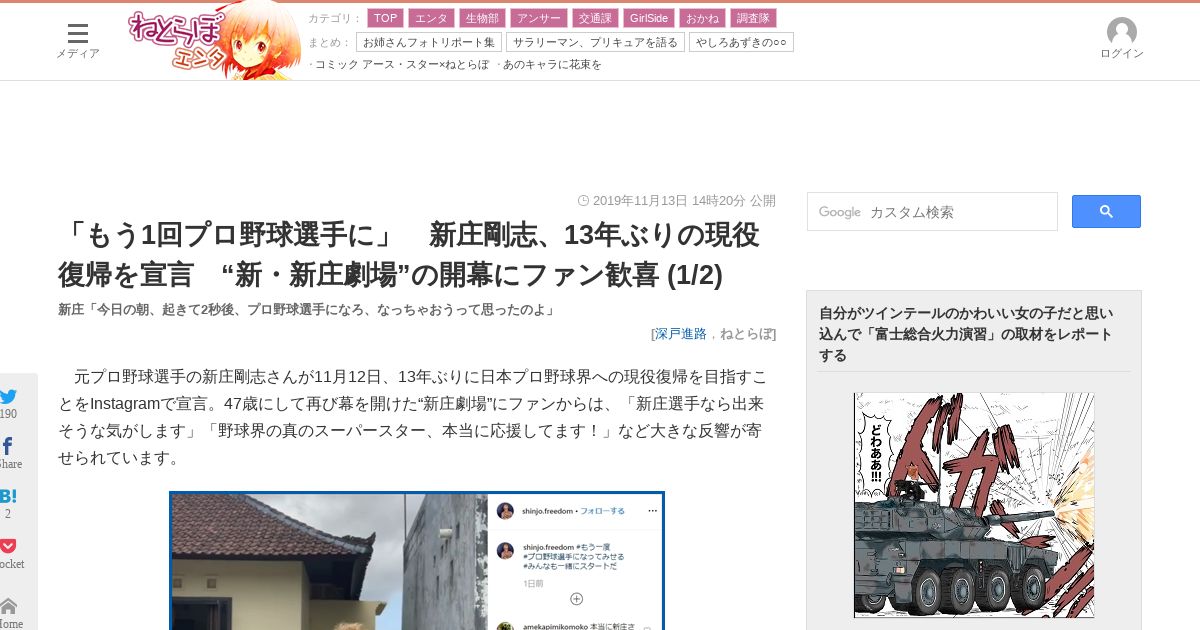This screenshot has height=630, width=1200.
Task: Focus the Google カスタム検索 input field
Action: [932, 212]
